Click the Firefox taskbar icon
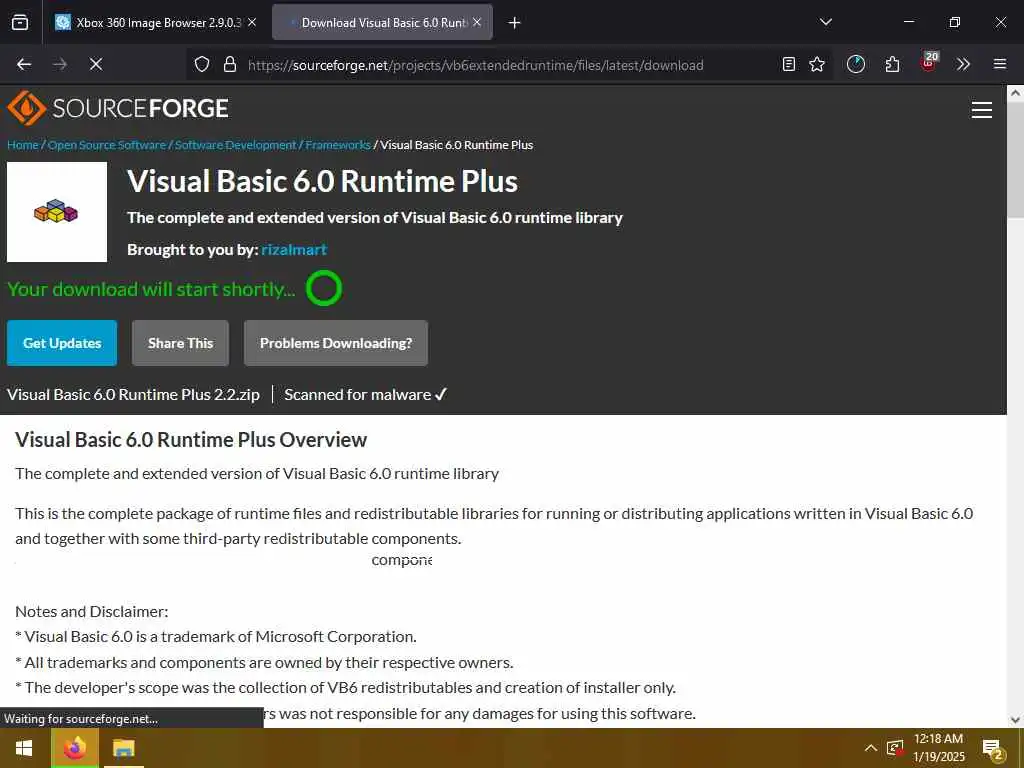The image size is (1024, 768). [x=75, y=748]
